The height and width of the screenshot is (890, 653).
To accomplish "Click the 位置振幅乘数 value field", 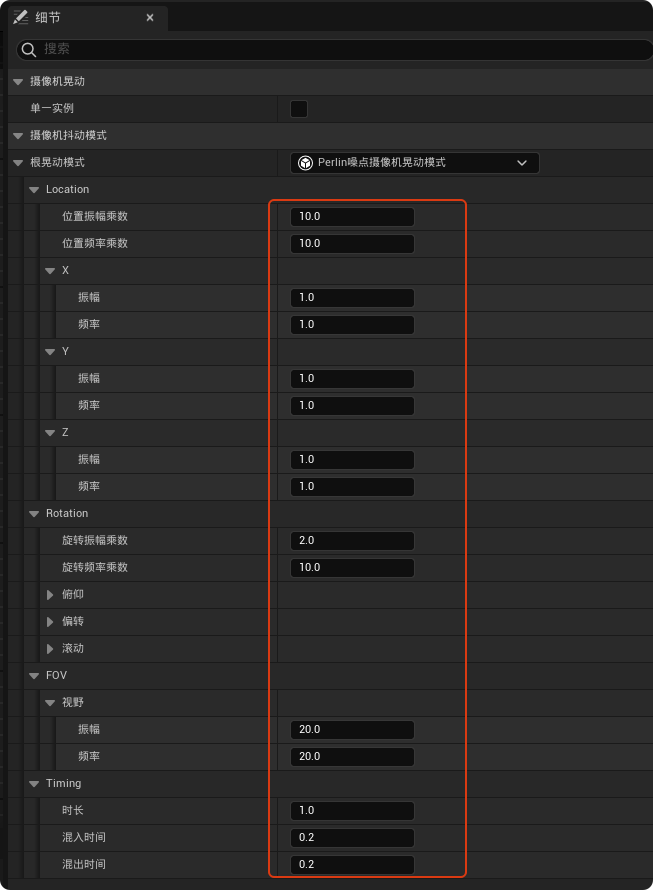I will point(352,217).
